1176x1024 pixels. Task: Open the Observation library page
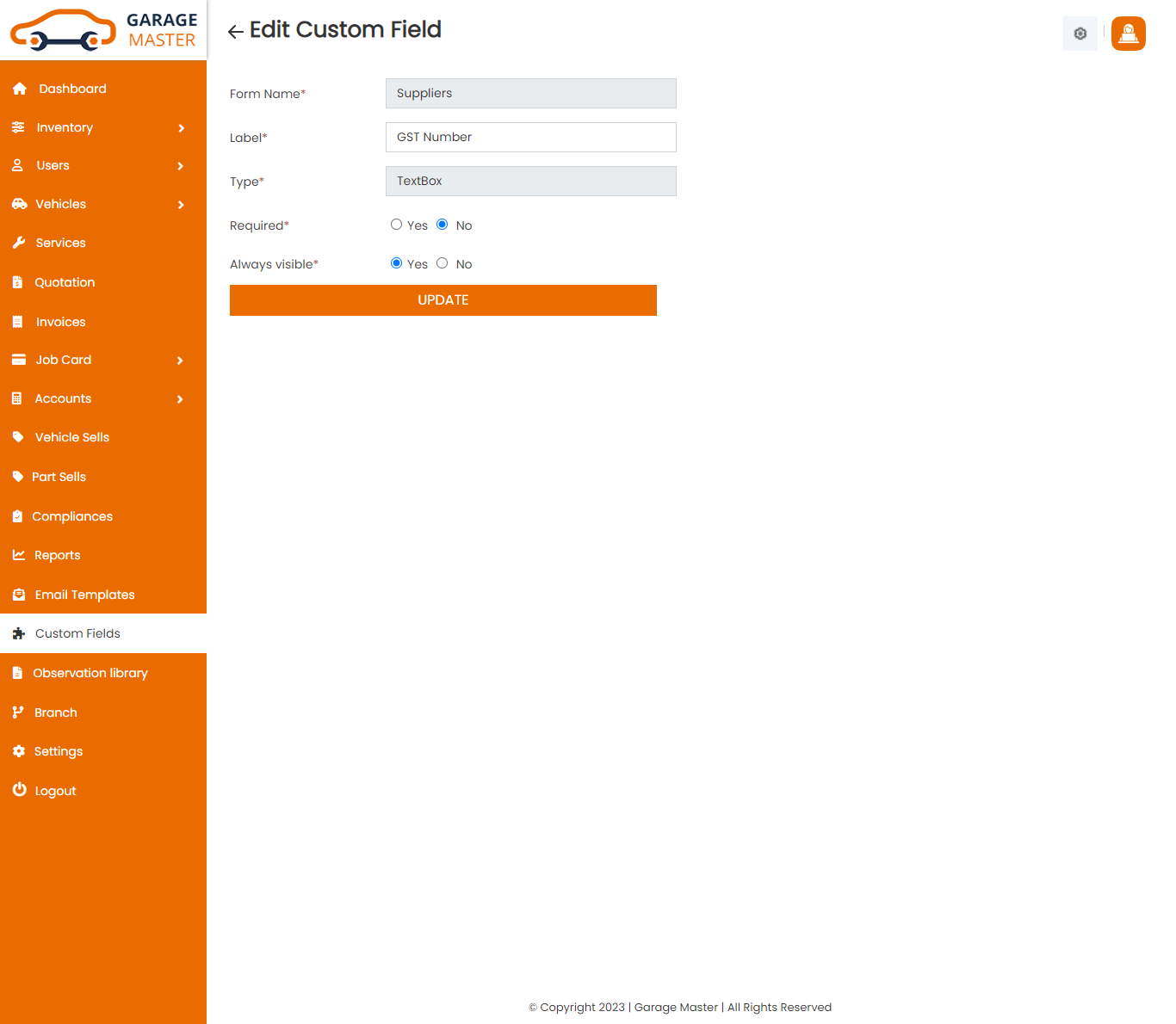coord(90,673)
